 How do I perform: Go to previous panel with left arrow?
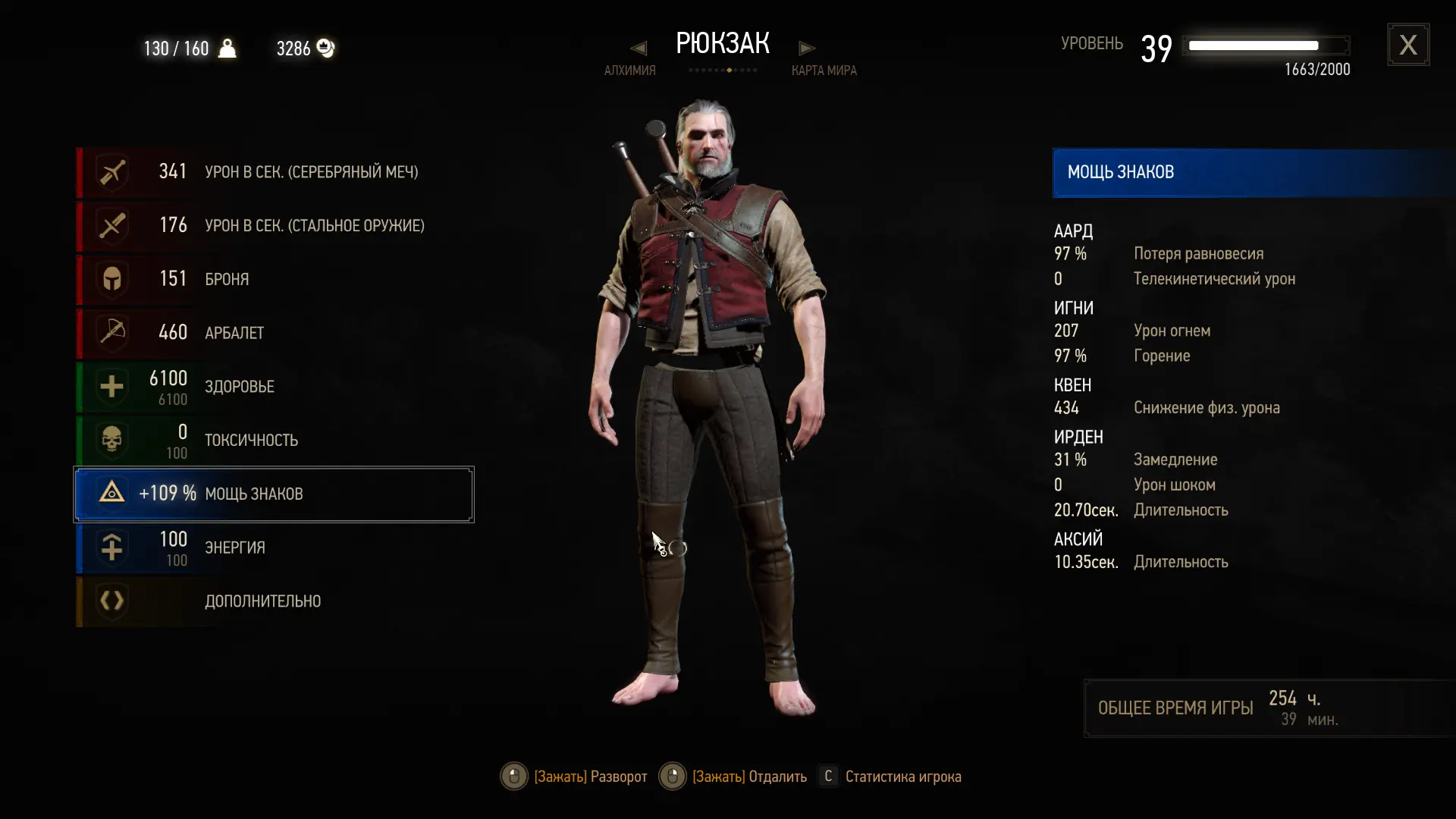click(639, 49)
